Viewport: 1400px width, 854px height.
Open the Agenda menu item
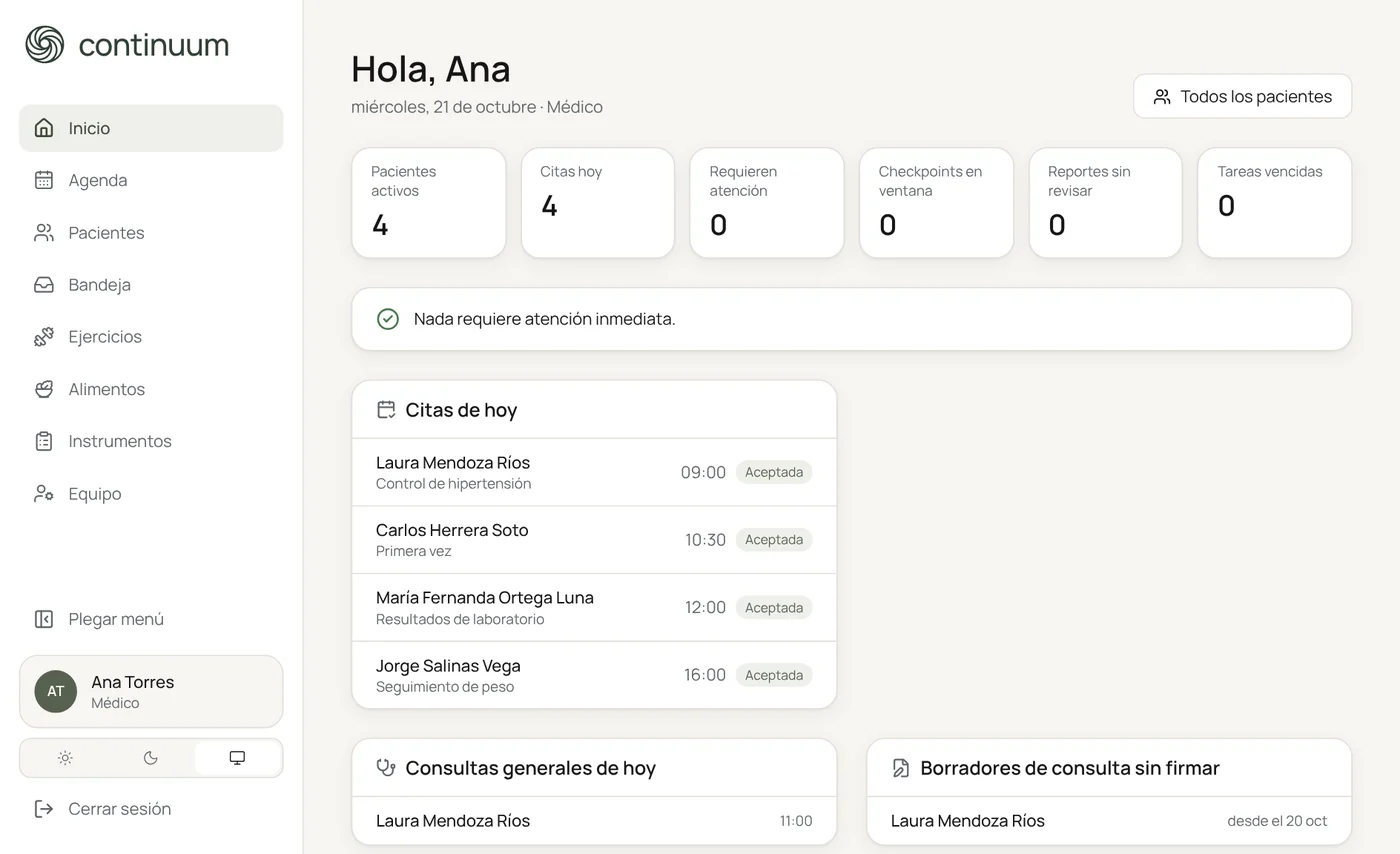point(151,180)
